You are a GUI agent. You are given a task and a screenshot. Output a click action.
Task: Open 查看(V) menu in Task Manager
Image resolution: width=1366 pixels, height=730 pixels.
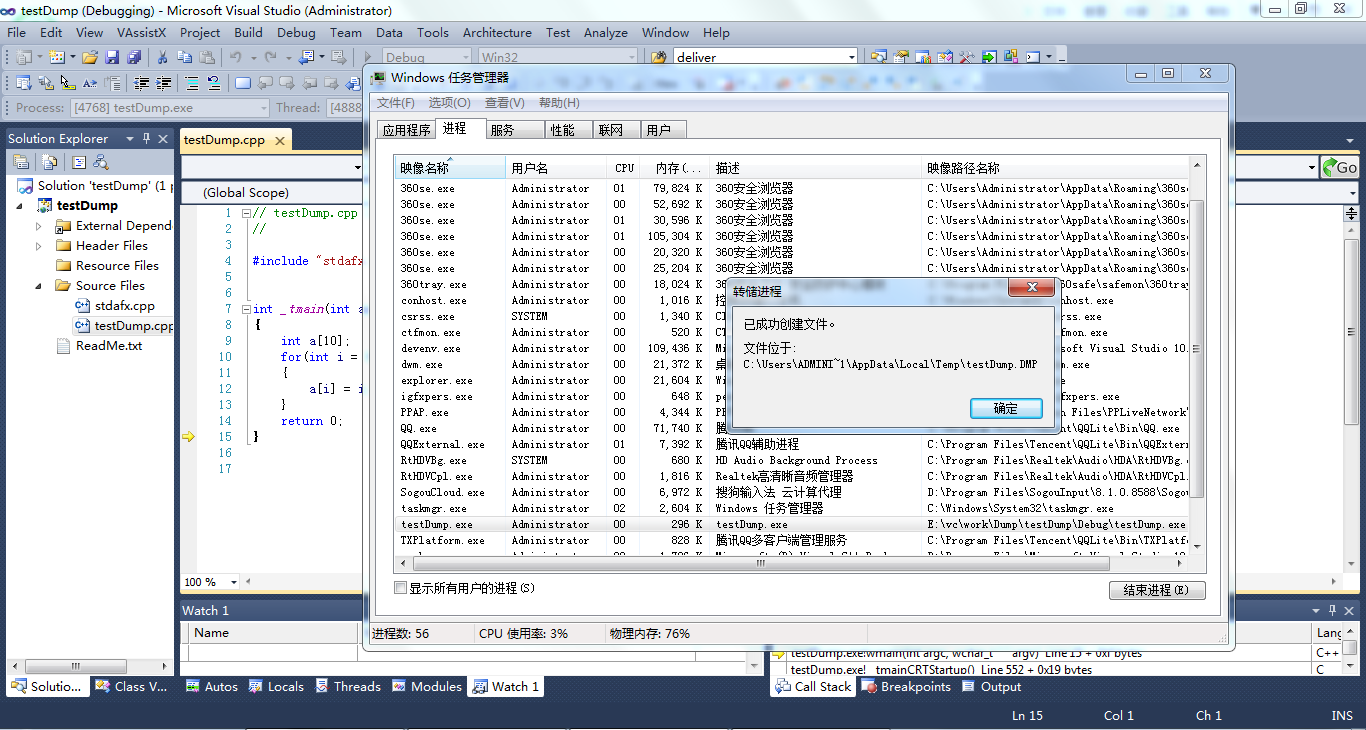click(x=504, y=103)
